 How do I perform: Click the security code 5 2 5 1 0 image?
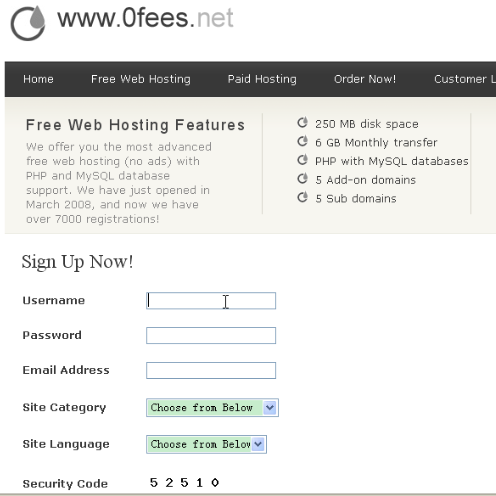pos(184,482)
